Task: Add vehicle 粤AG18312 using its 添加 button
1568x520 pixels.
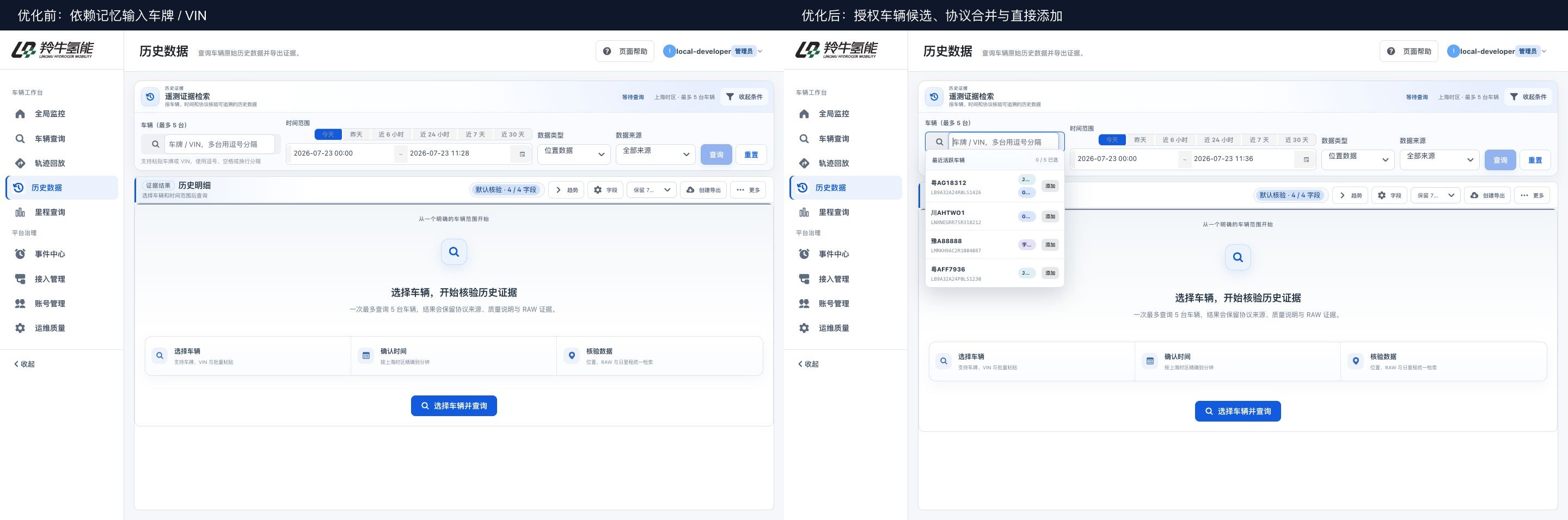Action: point(1050,186)
